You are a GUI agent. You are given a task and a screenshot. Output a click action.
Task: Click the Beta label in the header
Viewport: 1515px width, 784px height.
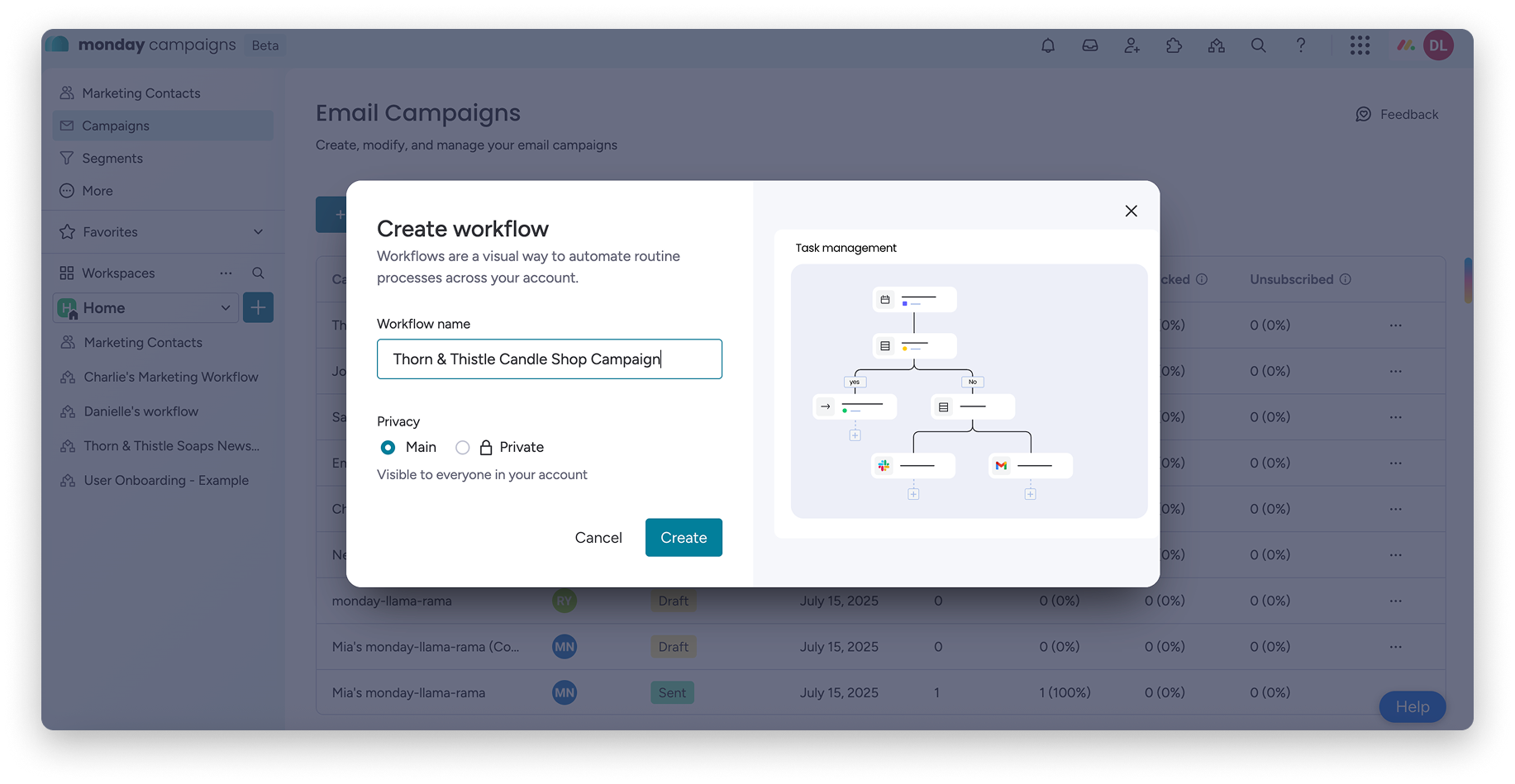(265, 45)
